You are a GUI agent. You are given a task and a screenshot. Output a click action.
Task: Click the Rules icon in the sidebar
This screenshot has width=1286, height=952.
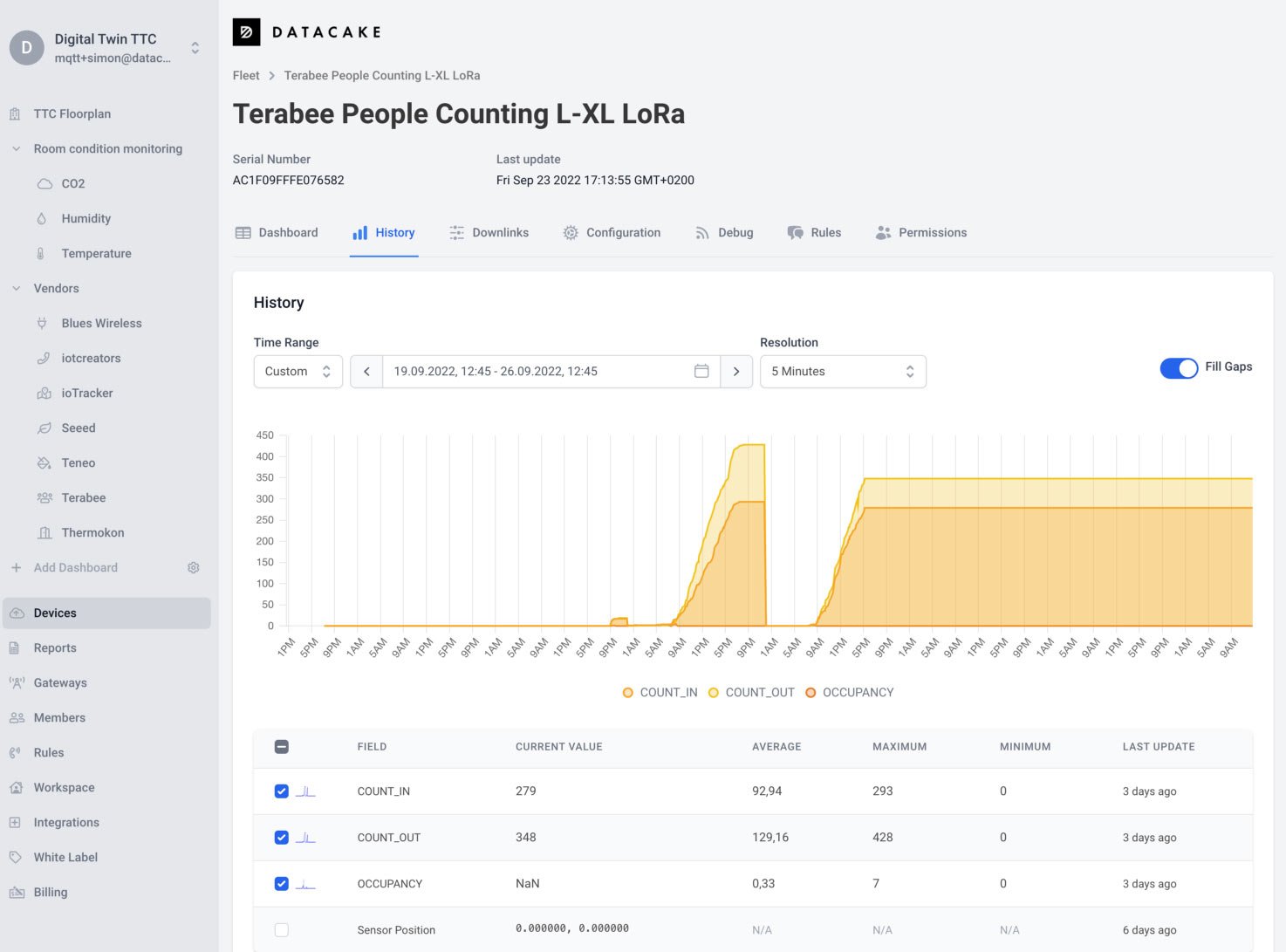click(x=15, y=753)
